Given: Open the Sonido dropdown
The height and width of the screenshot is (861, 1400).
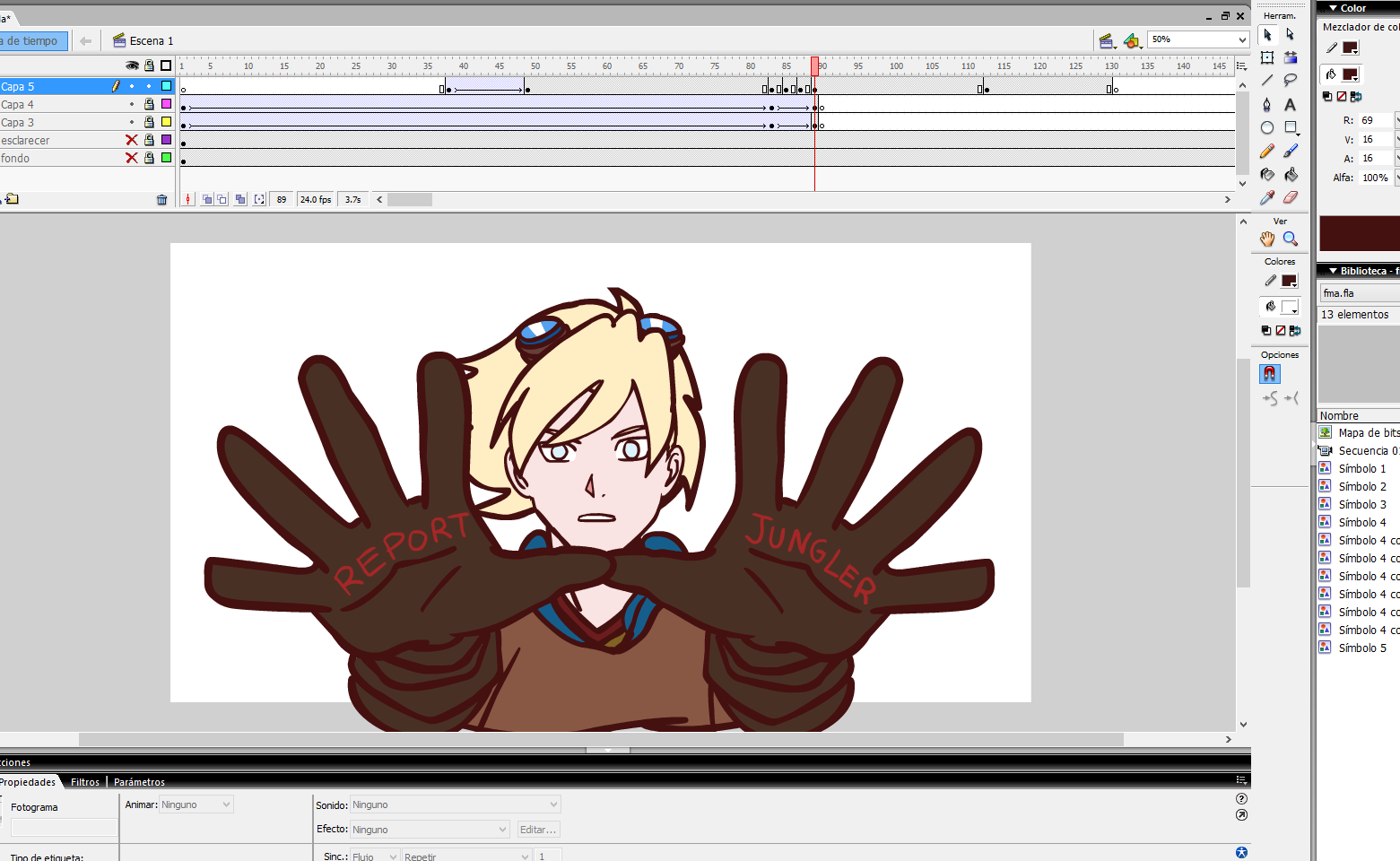Looking at the screenshot, I should [455, 804].
